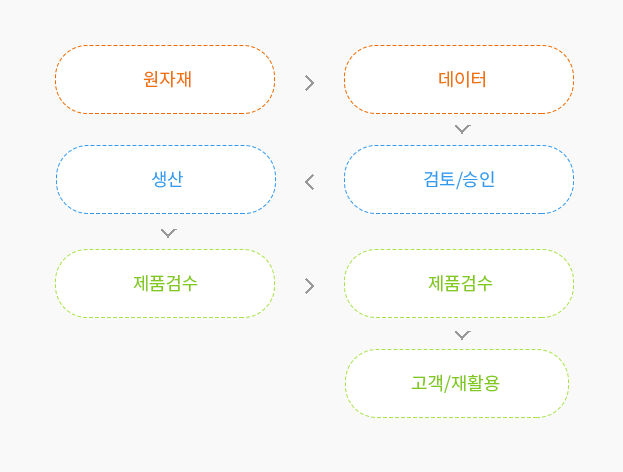Click the 검토/승인 text label
The image size is (623, 472).
[459, 179]
